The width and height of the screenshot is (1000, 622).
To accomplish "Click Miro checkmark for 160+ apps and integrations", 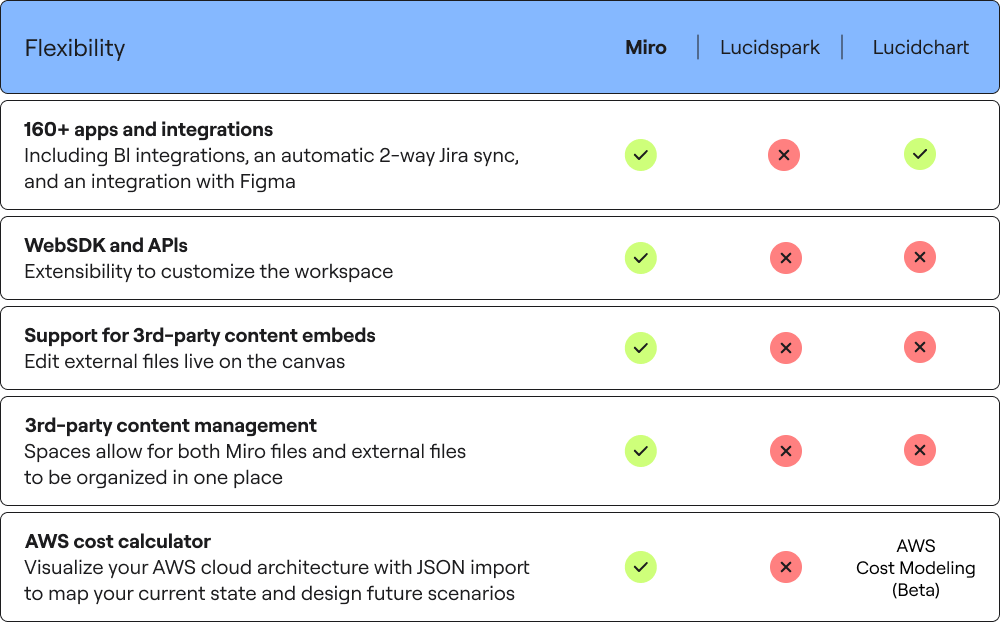I will (x=641, y=155).
